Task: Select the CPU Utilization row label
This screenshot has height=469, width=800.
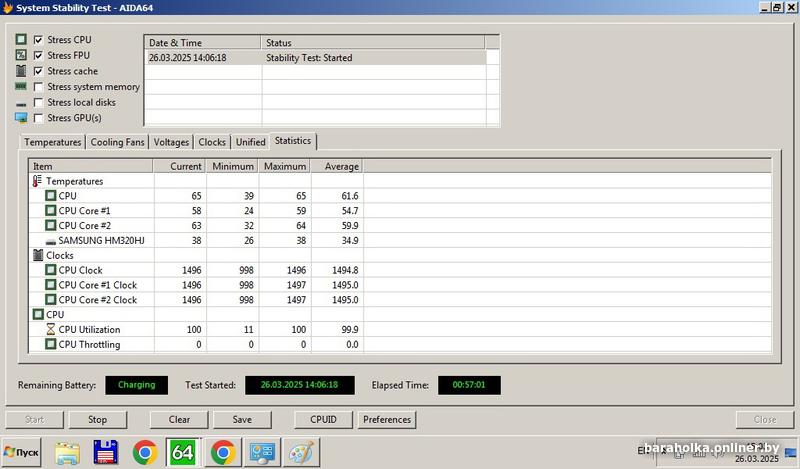Action: [x=89, y=330]
